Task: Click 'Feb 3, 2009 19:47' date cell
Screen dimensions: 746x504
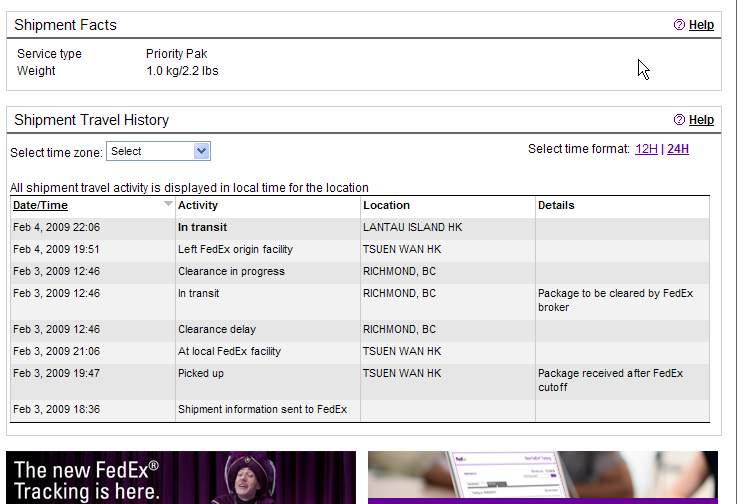Action: click(x=57, y=373)
